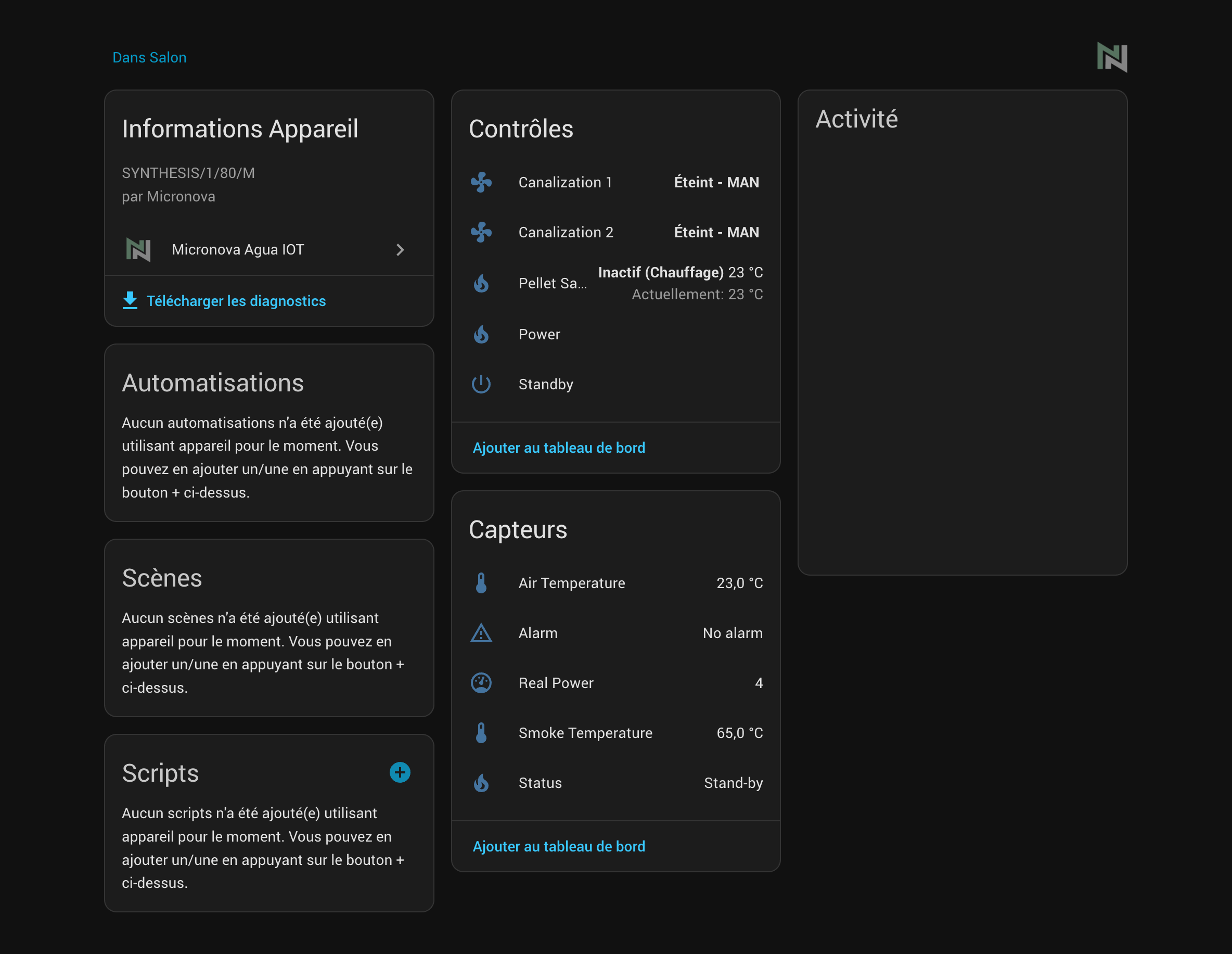Open the Dans Salon area link
Image resolution: width=1232 pixels, height=954 pixels.
tap(149, 58)
